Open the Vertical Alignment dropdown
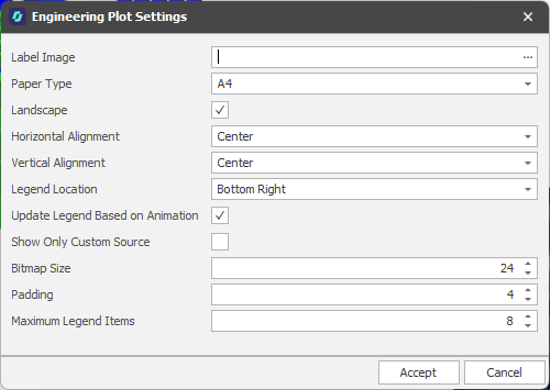Screen dimensions: 550x390 (374, 163)
